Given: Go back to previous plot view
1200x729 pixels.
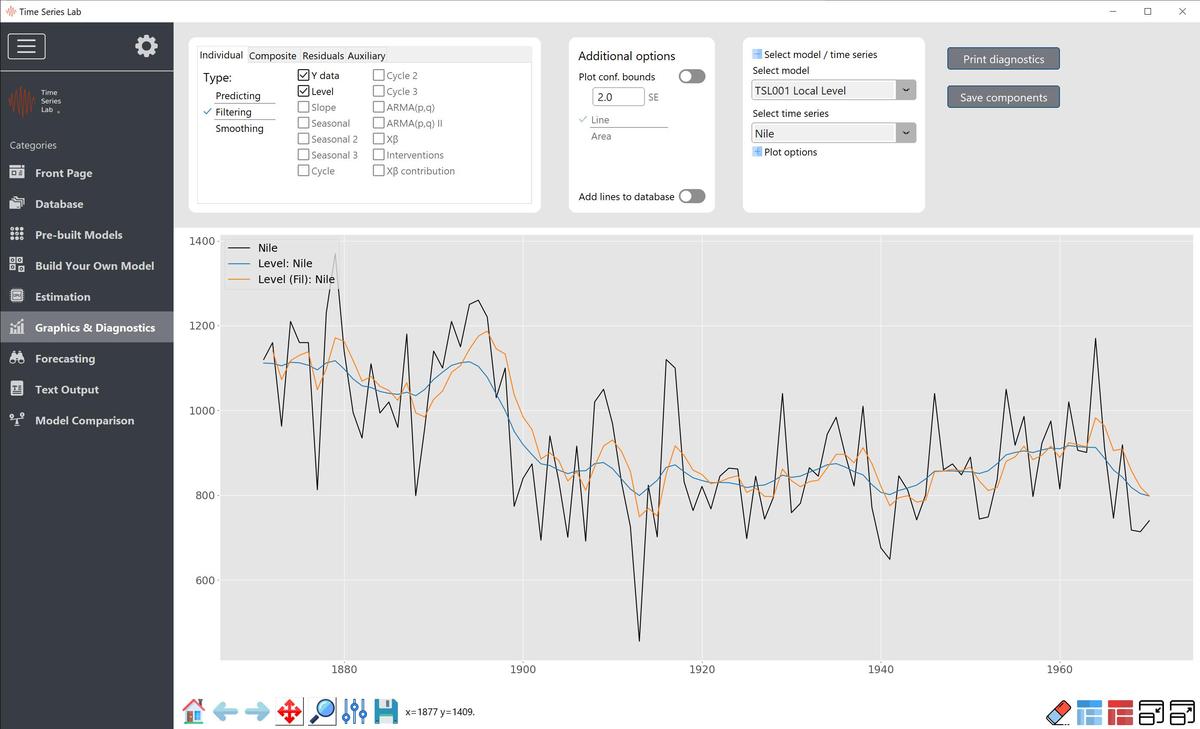Looking at the screenshot, I should (226, 711).
